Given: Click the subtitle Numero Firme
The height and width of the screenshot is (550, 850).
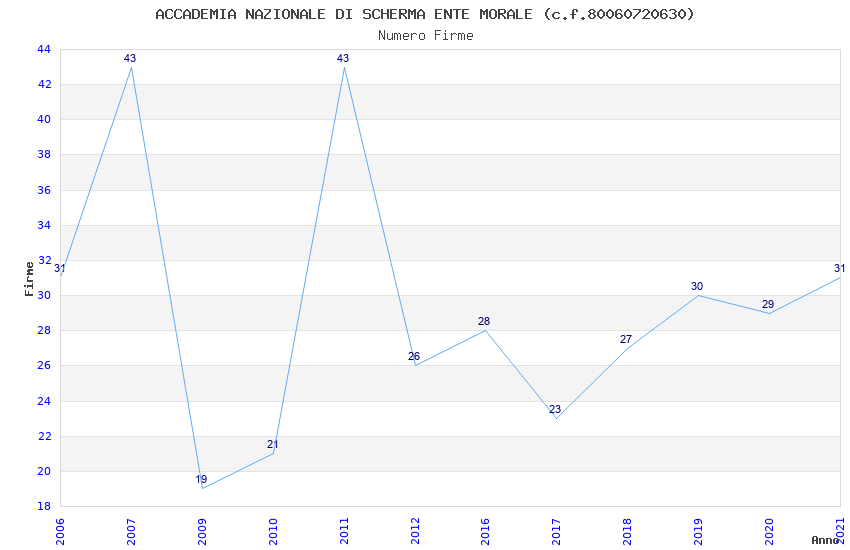Looking at the screenshot, I should click(x=426, y=36).
